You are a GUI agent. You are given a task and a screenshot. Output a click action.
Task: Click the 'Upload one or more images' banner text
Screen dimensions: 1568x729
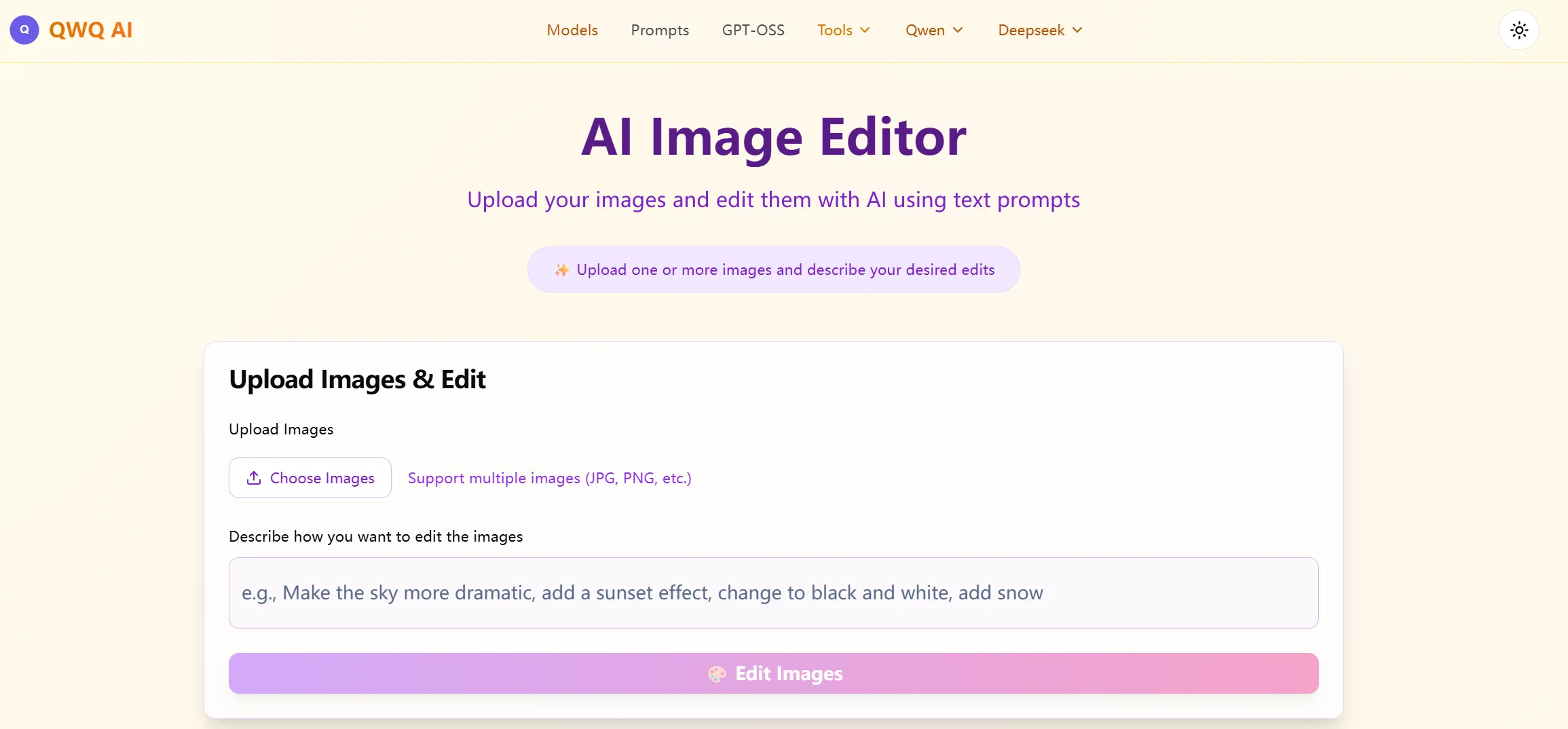(x=785, y=270)
